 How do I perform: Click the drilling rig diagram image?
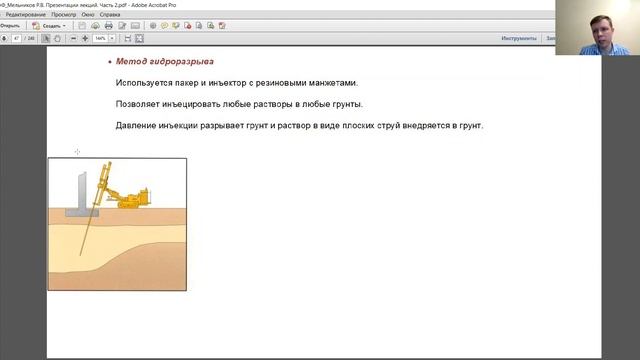[118, 224]
